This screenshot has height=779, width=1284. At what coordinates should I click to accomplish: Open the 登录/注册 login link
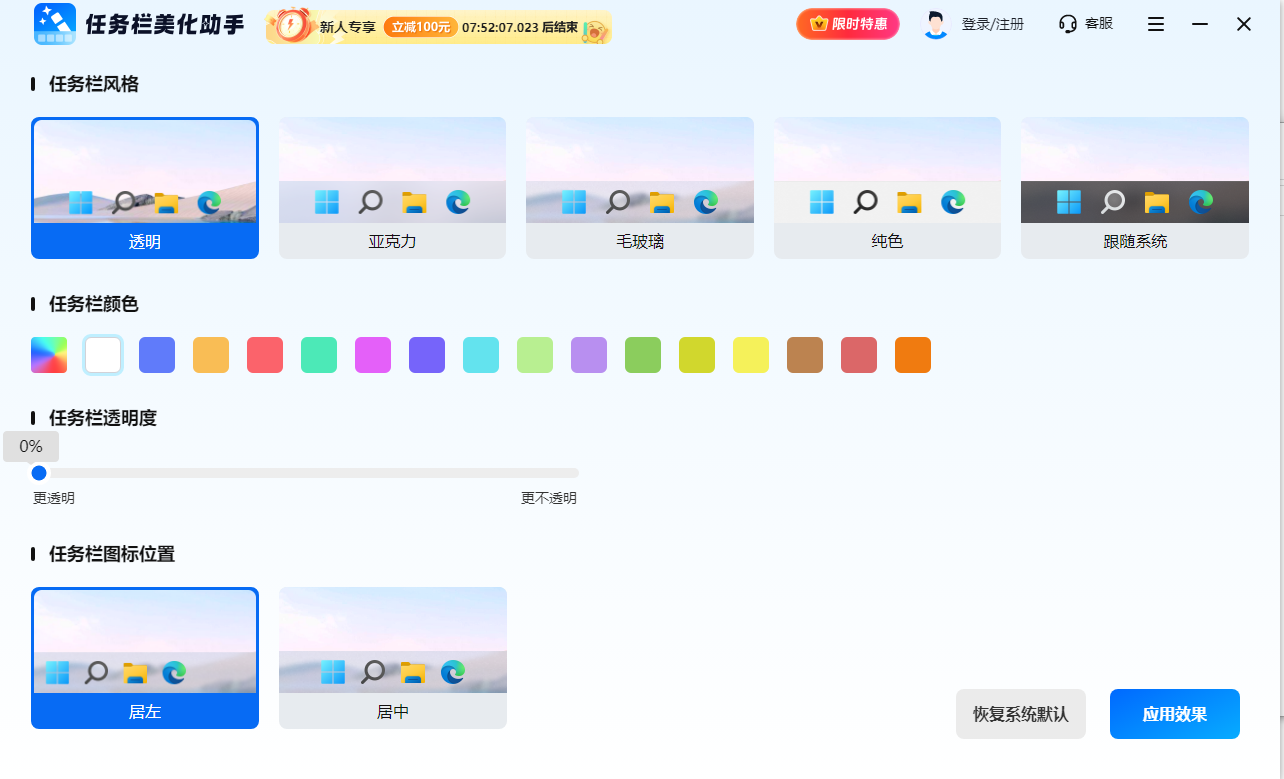(995, 23)
